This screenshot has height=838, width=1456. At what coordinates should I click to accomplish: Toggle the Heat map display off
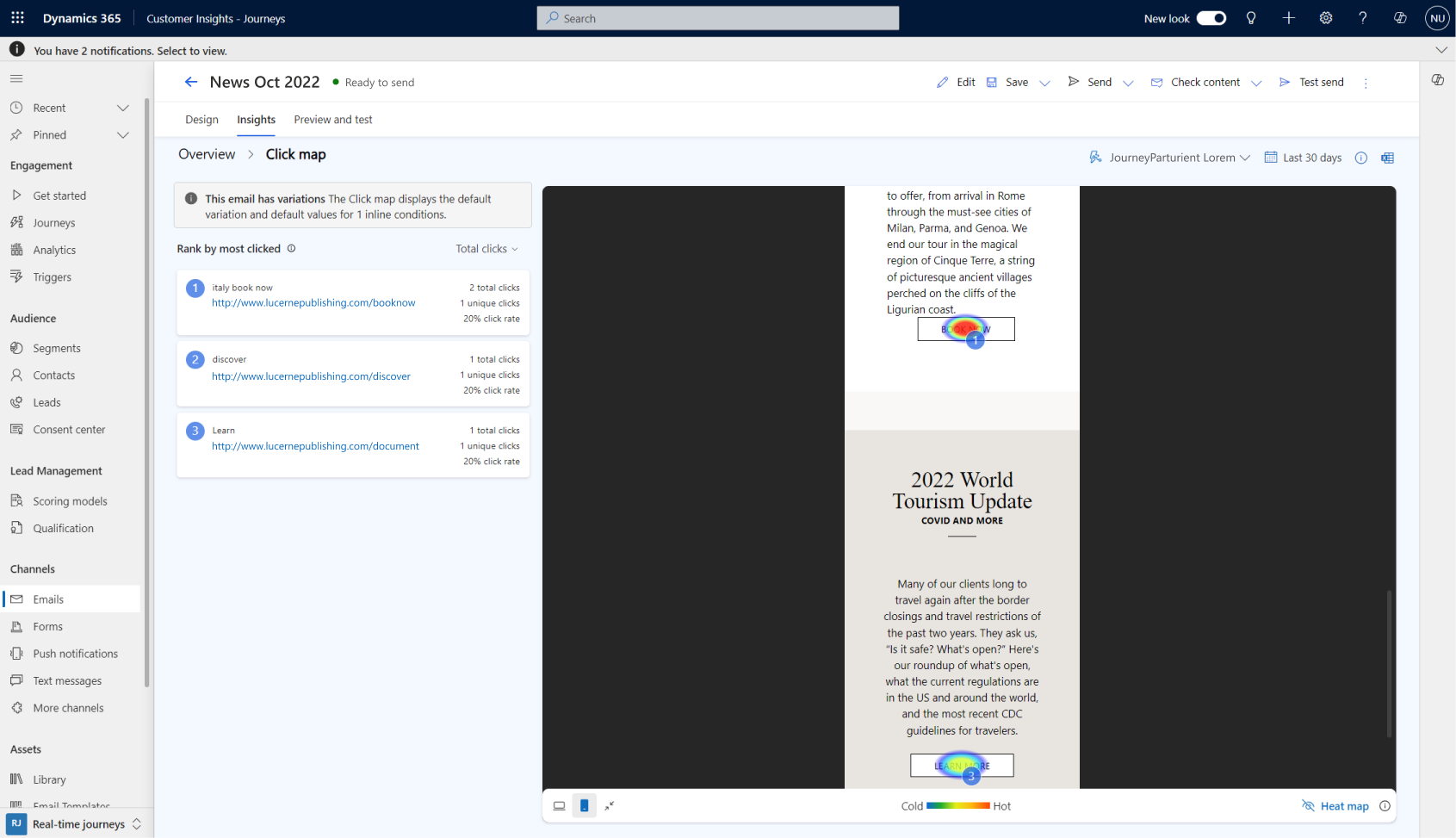coord(1335,806)
